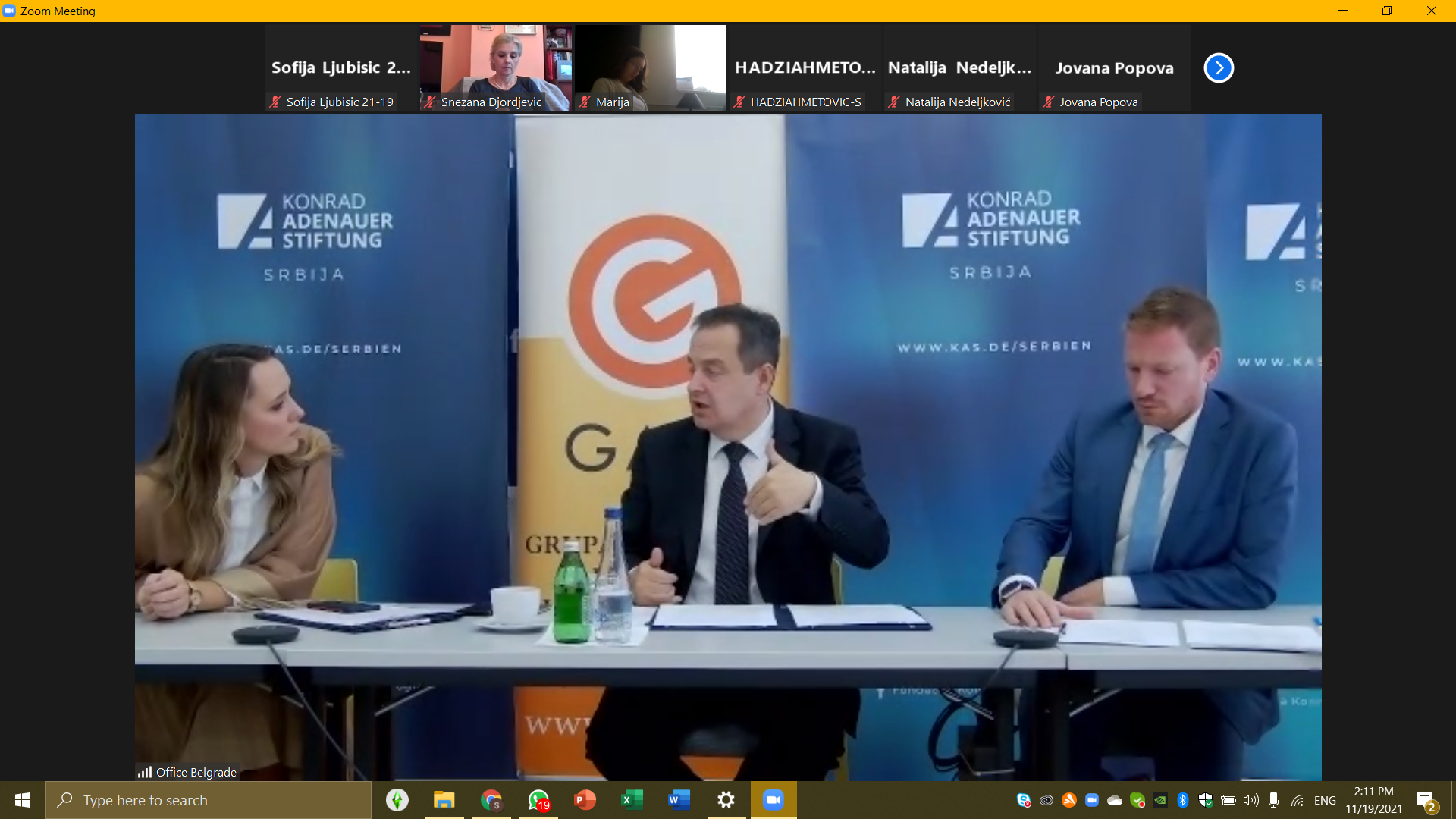Image resolution: width=1456 pixels, height=819 pixels.
Task: Select Marija's video thumbnail
Action: point(651,67)
